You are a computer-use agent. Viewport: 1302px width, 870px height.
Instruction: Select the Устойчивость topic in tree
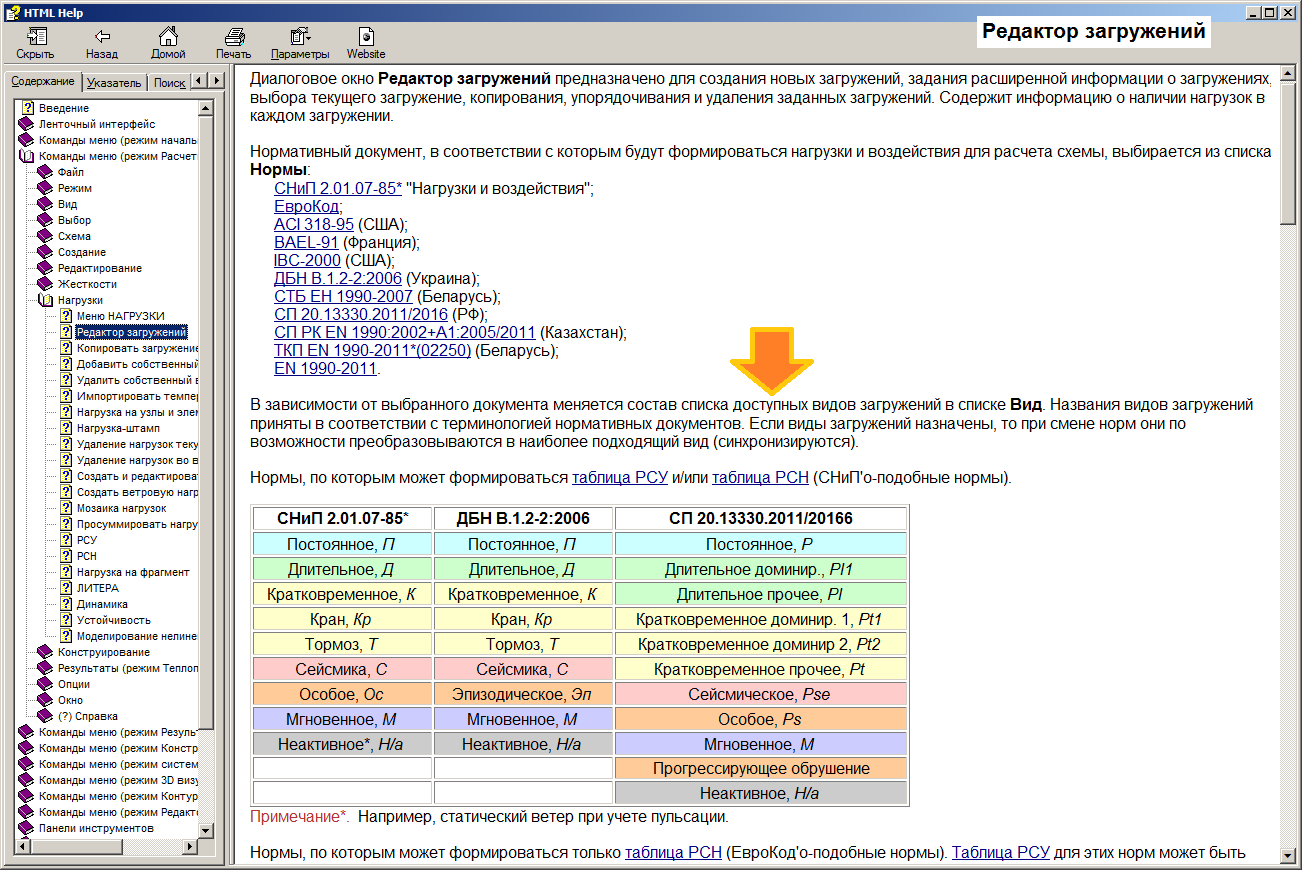pyautogui.click(x=113, y=620)
